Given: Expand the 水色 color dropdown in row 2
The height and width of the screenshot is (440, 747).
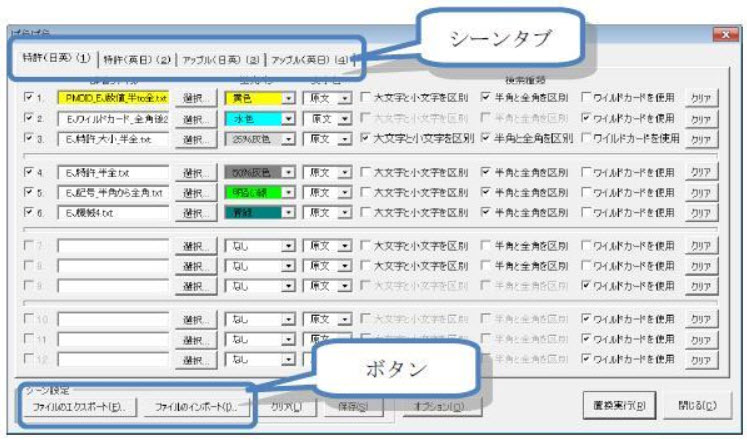Looking at the screenshot, I should 288,118.
